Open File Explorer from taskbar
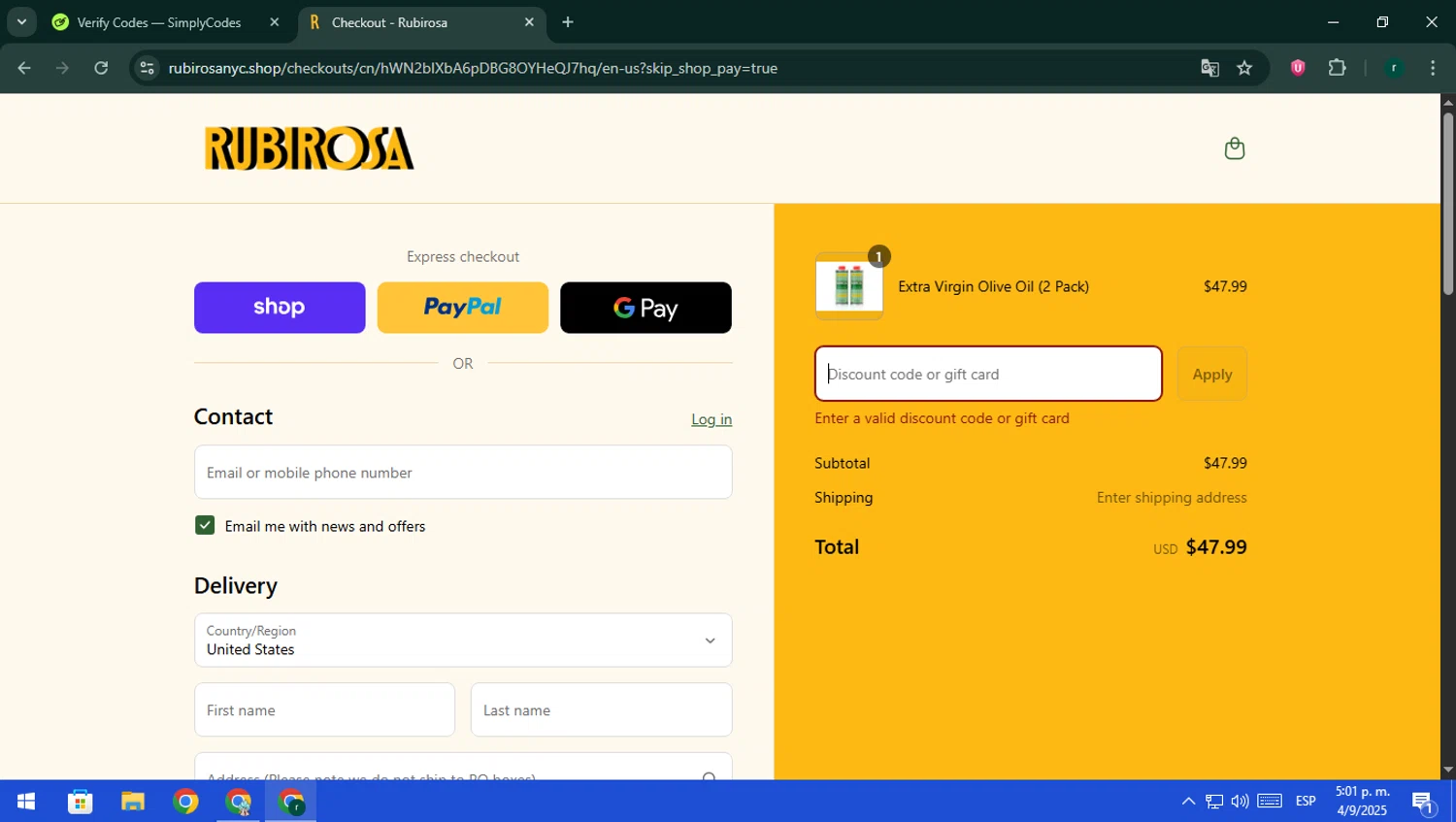 (x=133, y=802)
